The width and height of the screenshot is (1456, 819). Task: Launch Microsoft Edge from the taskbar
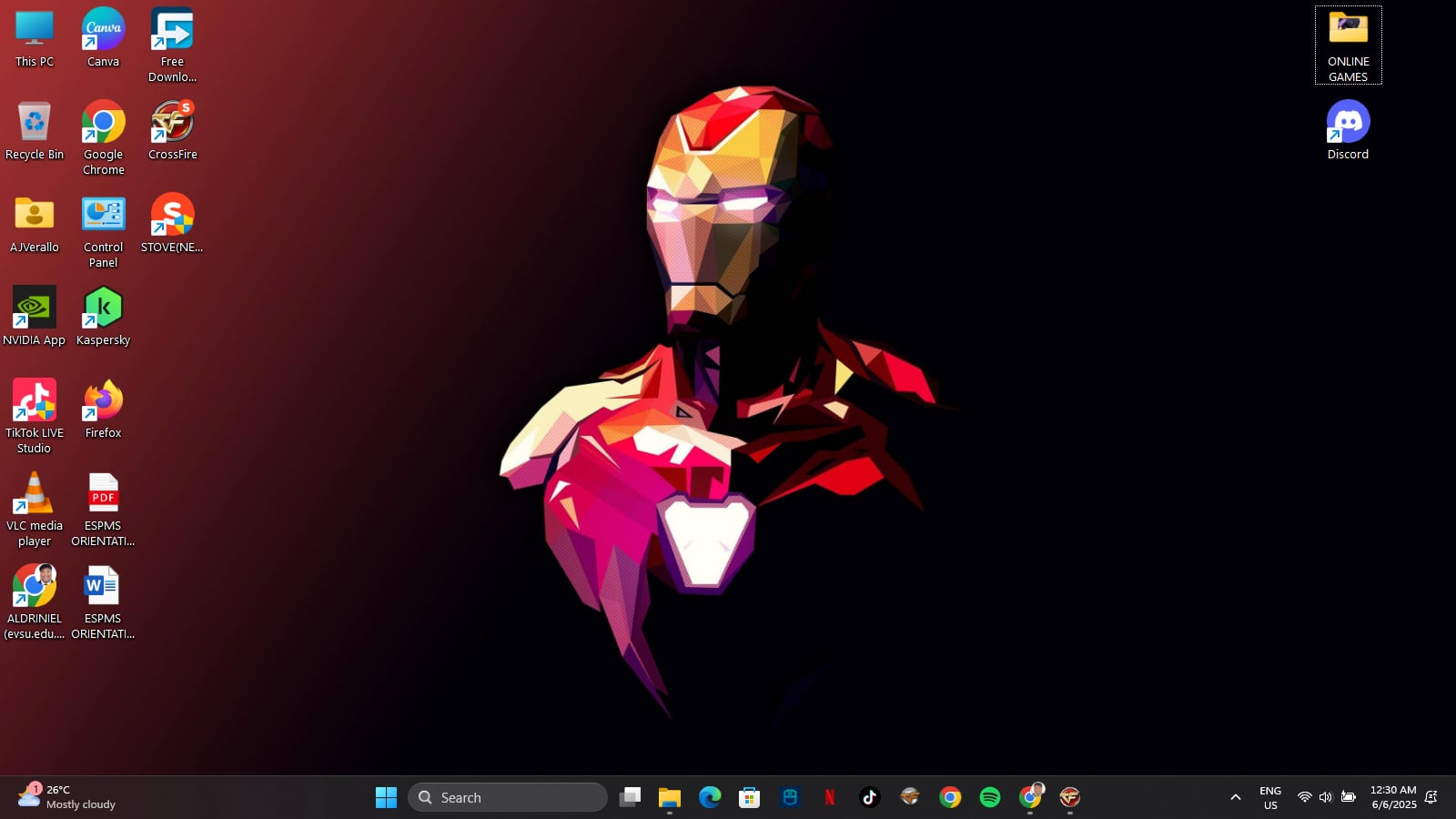(x=710, y=797)
